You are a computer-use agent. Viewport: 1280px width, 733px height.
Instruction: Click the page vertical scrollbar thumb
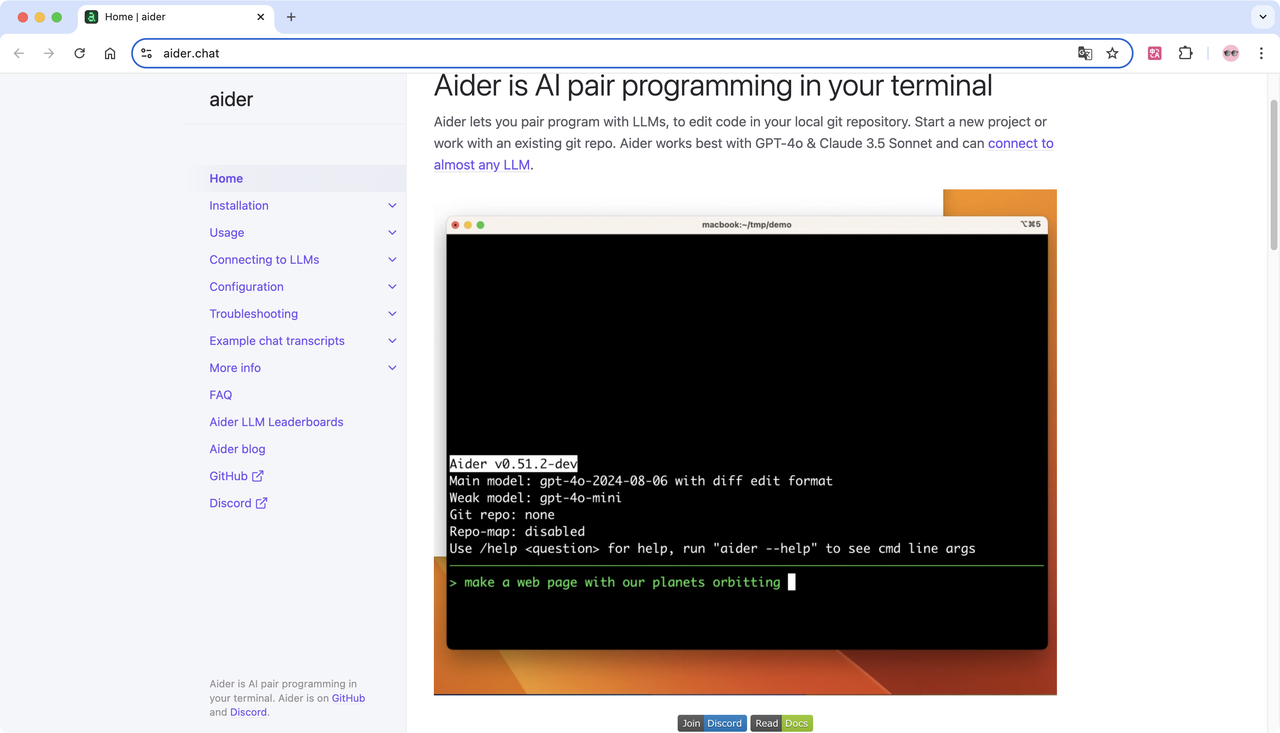click(x=1273, y=175)
